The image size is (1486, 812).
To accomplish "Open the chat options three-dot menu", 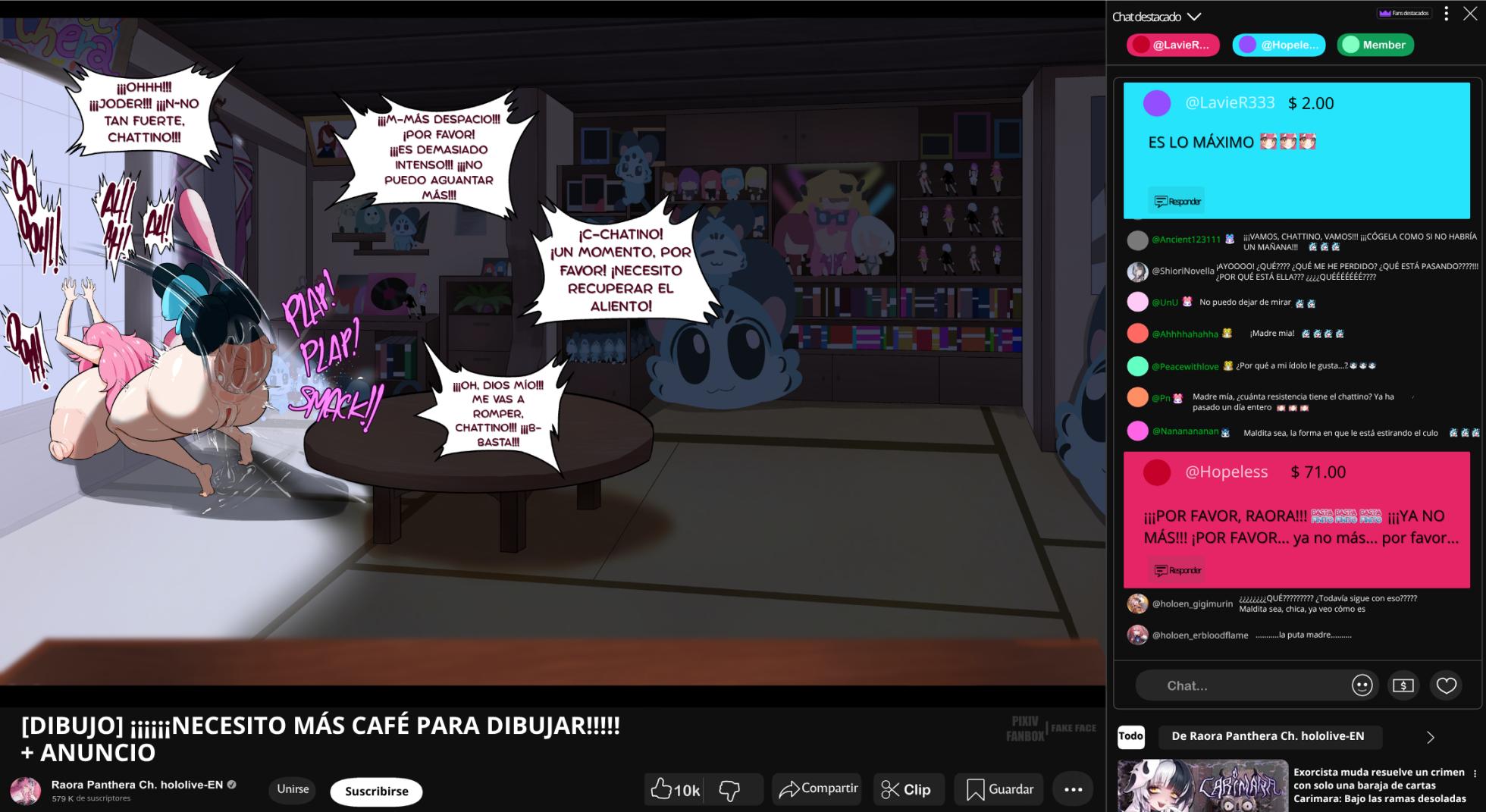I will click(x=1446, y=14).
